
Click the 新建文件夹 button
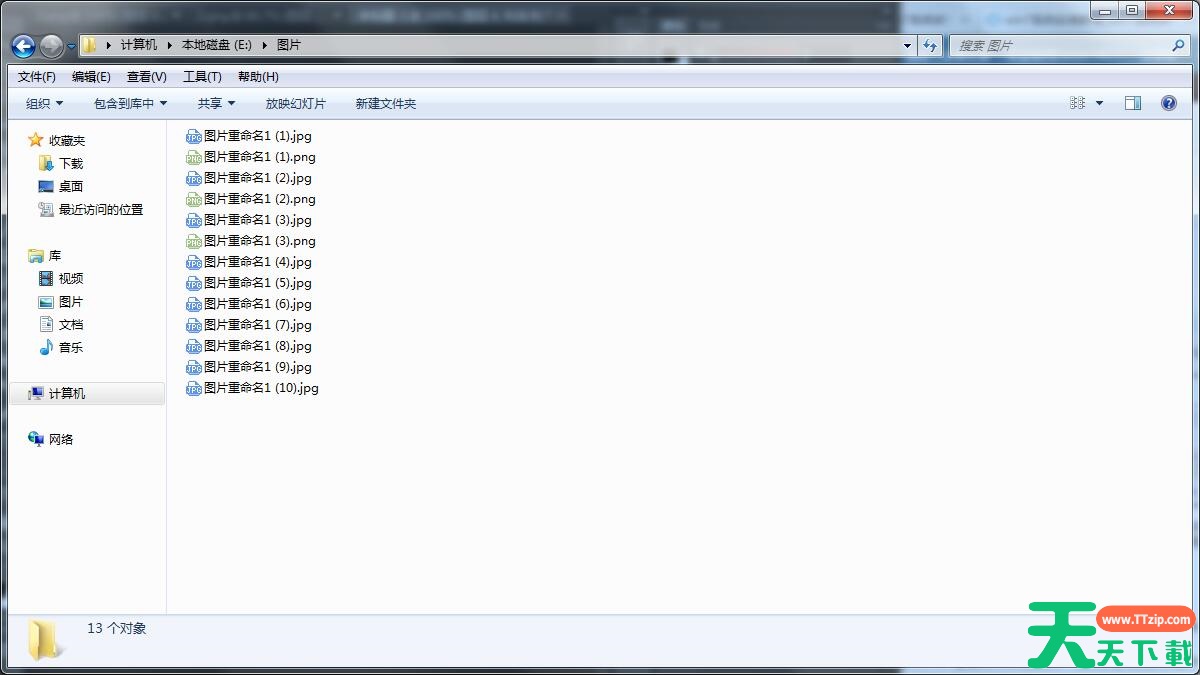point(386,103)
